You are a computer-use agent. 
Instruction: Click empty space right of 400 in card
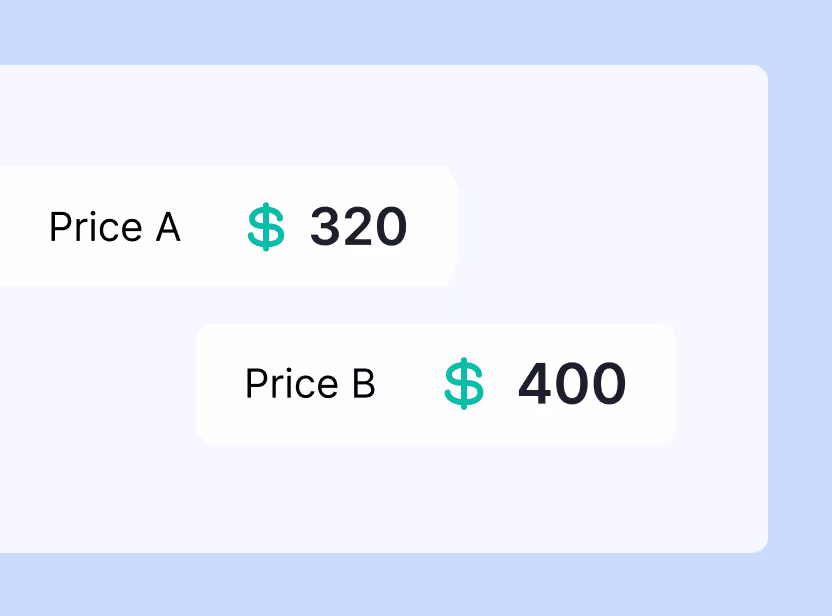[x=651, y=384]
